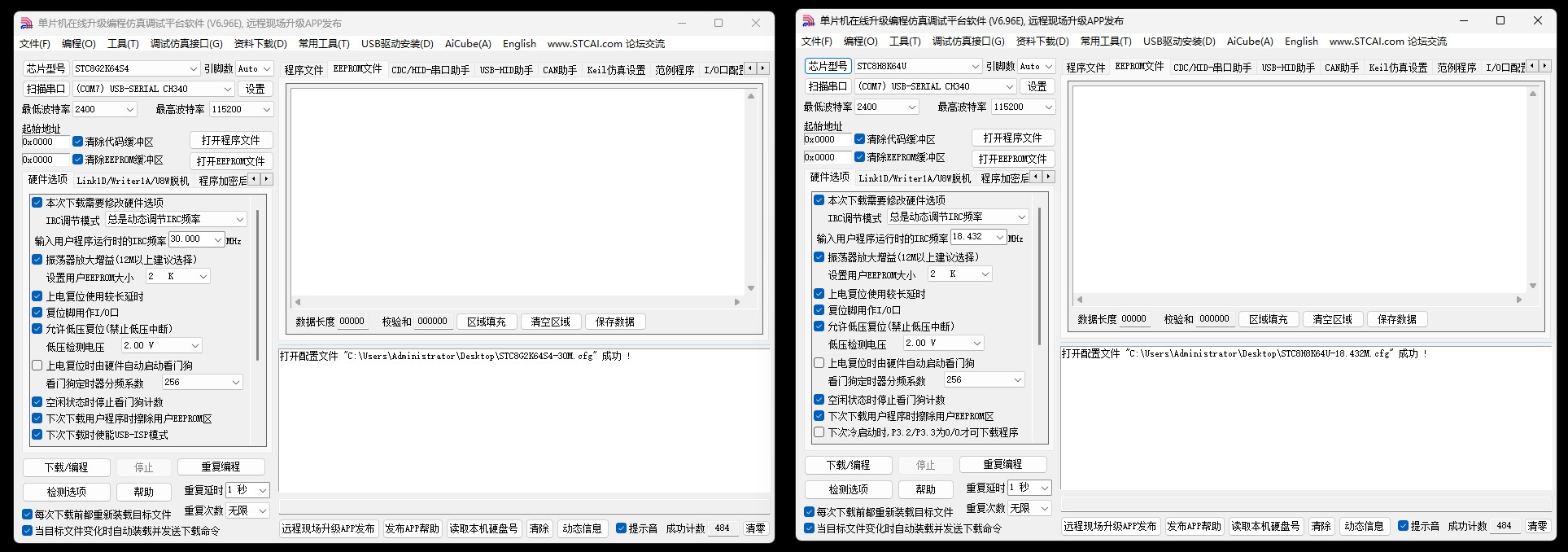Click 清空区域 button in left window
The width and height of the screenshot is (1568, 552).
coord(551,322)
